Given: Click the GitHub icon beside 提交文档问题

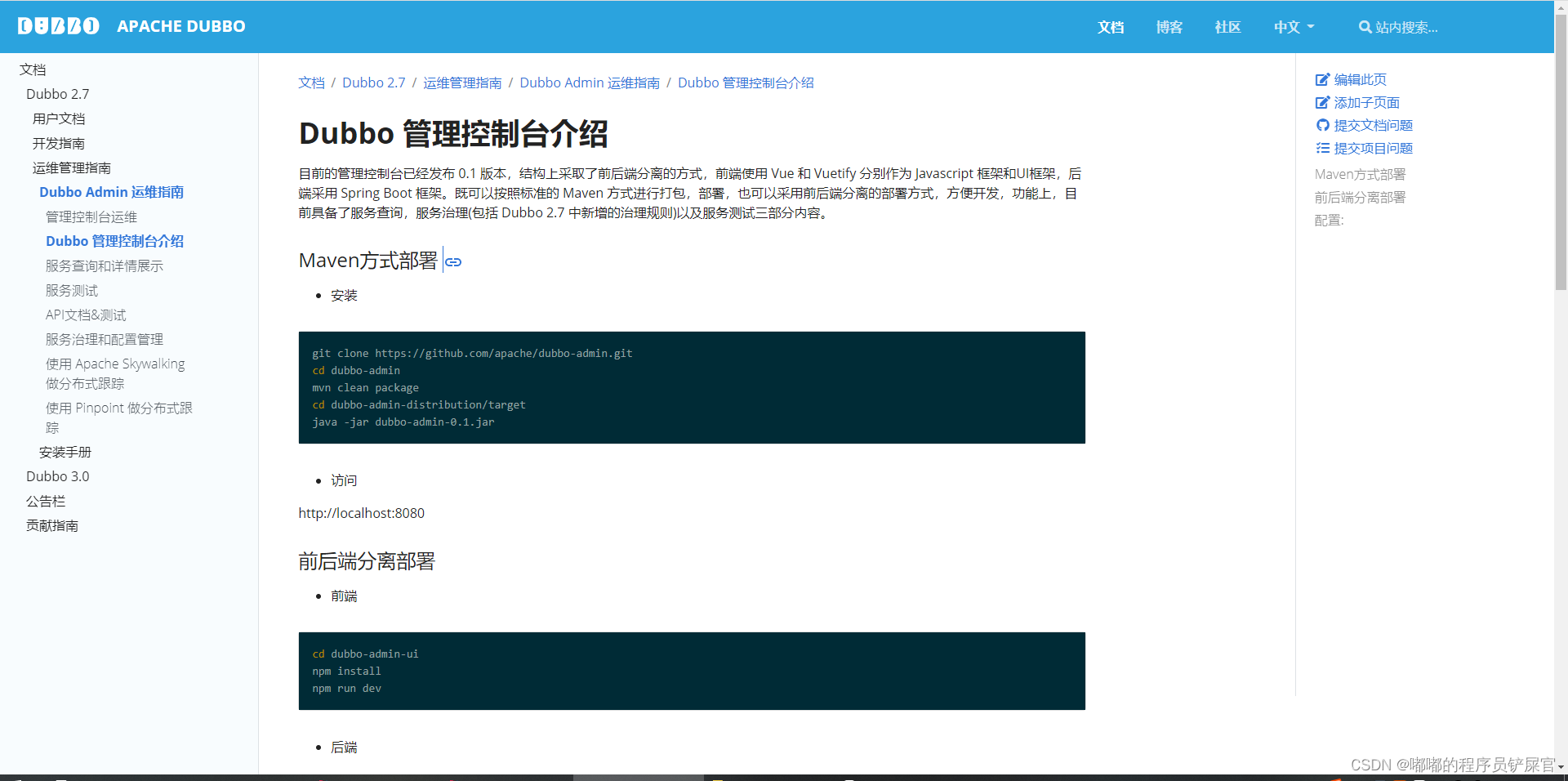Looking at the screenshot, I should (1322, 125).
